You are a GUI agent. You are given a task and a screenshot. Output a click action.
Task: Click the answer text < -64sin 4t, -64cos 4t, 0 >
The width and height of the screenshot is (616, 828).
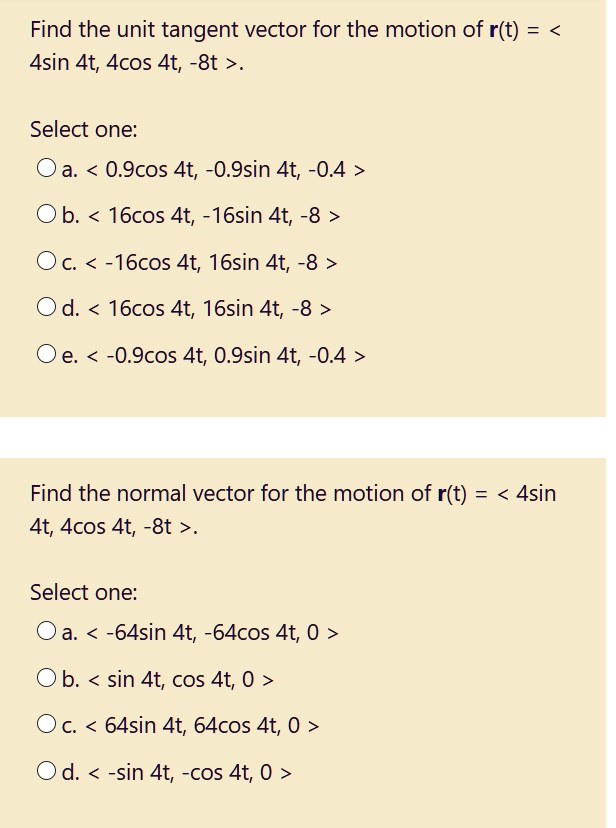[213, 632]
